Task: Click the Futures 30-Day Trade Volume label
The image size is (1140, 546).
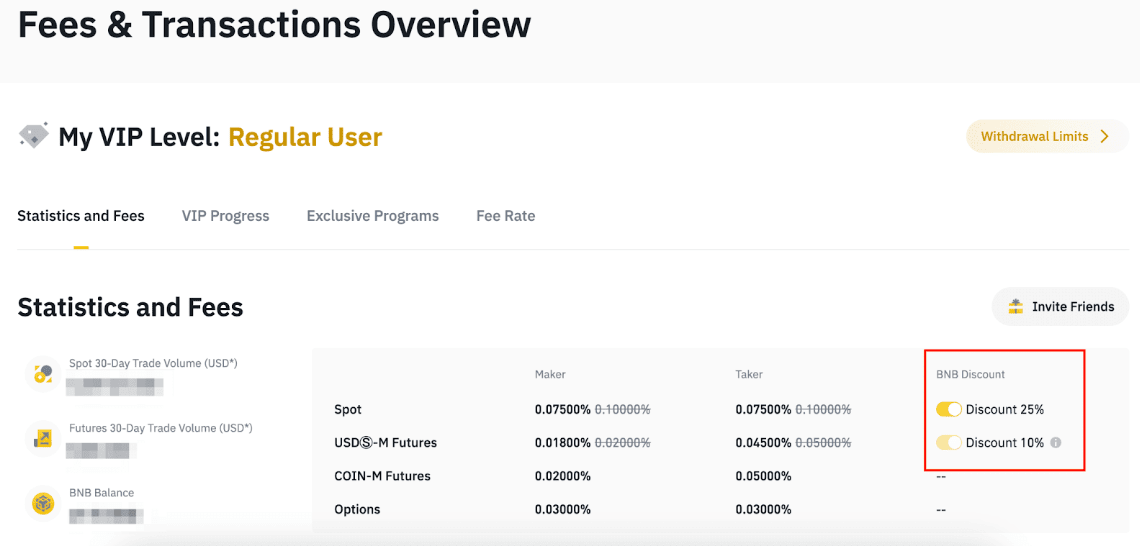Action: pos(161,427)
